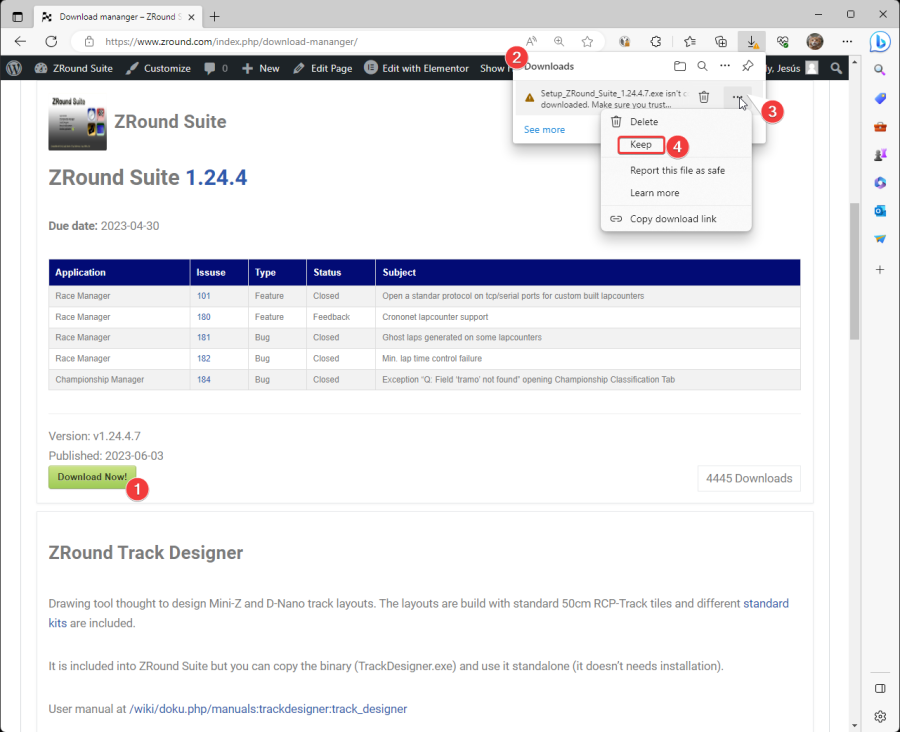Click Edit with Elementor

point(417,68)
